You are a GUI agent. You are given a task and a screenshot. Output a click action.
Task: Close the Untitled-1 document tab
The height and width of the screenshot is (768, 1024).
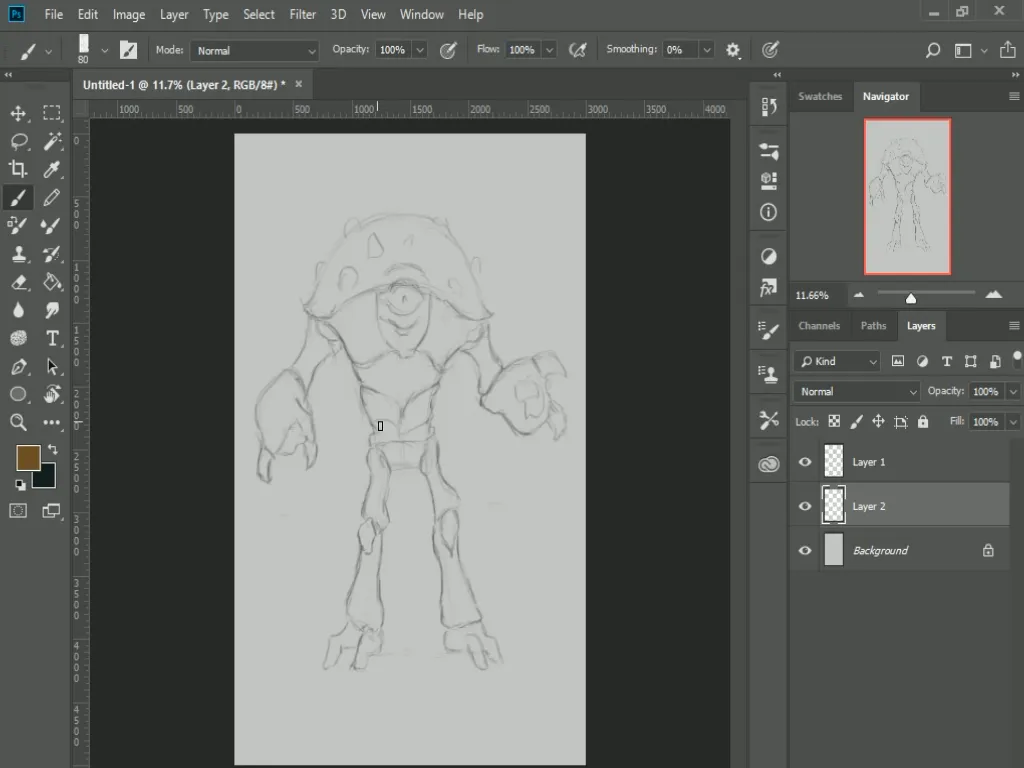[298, 84]
